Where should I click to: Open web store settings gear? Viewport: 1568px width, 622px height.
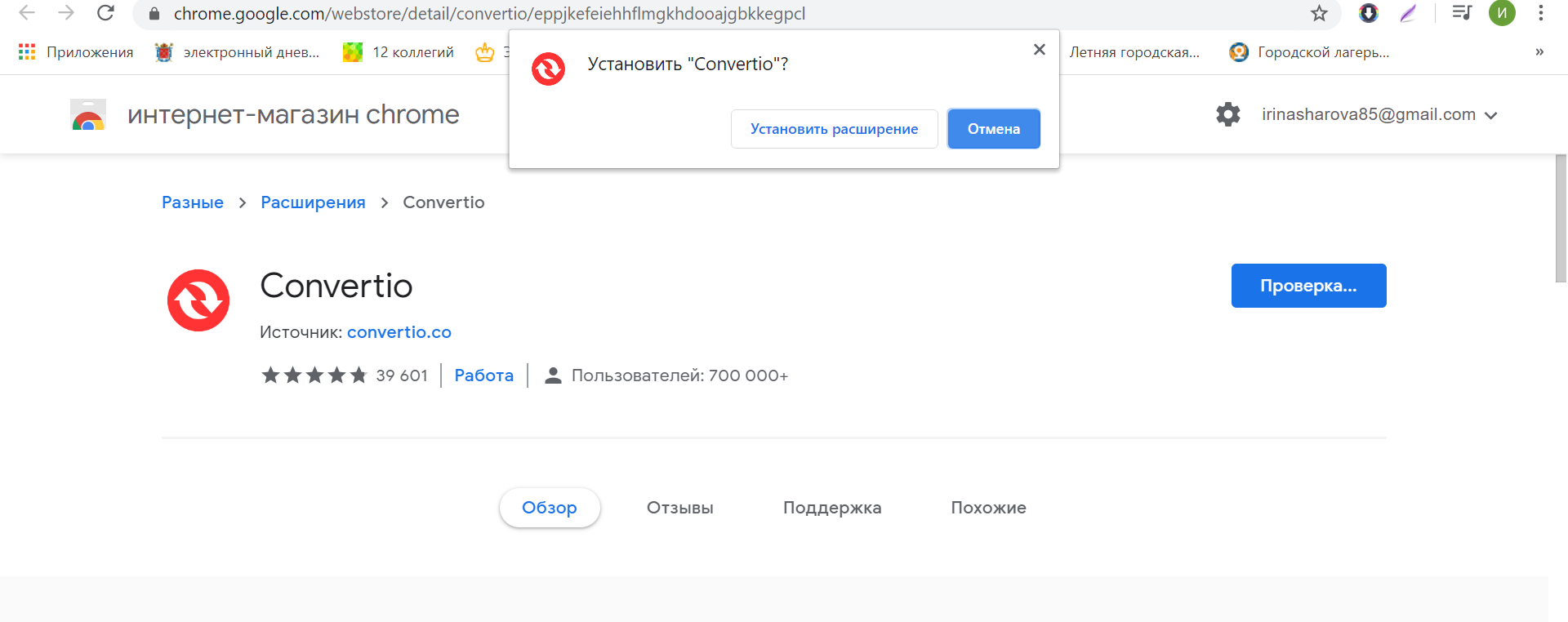pos(1227,114)
